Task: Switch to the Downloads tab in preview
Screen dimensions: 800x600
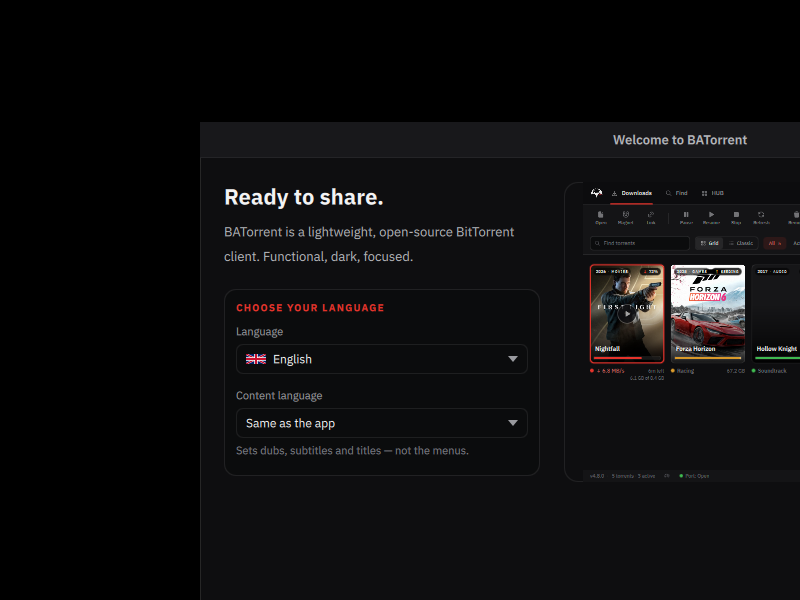Action: tap(632, 193)
